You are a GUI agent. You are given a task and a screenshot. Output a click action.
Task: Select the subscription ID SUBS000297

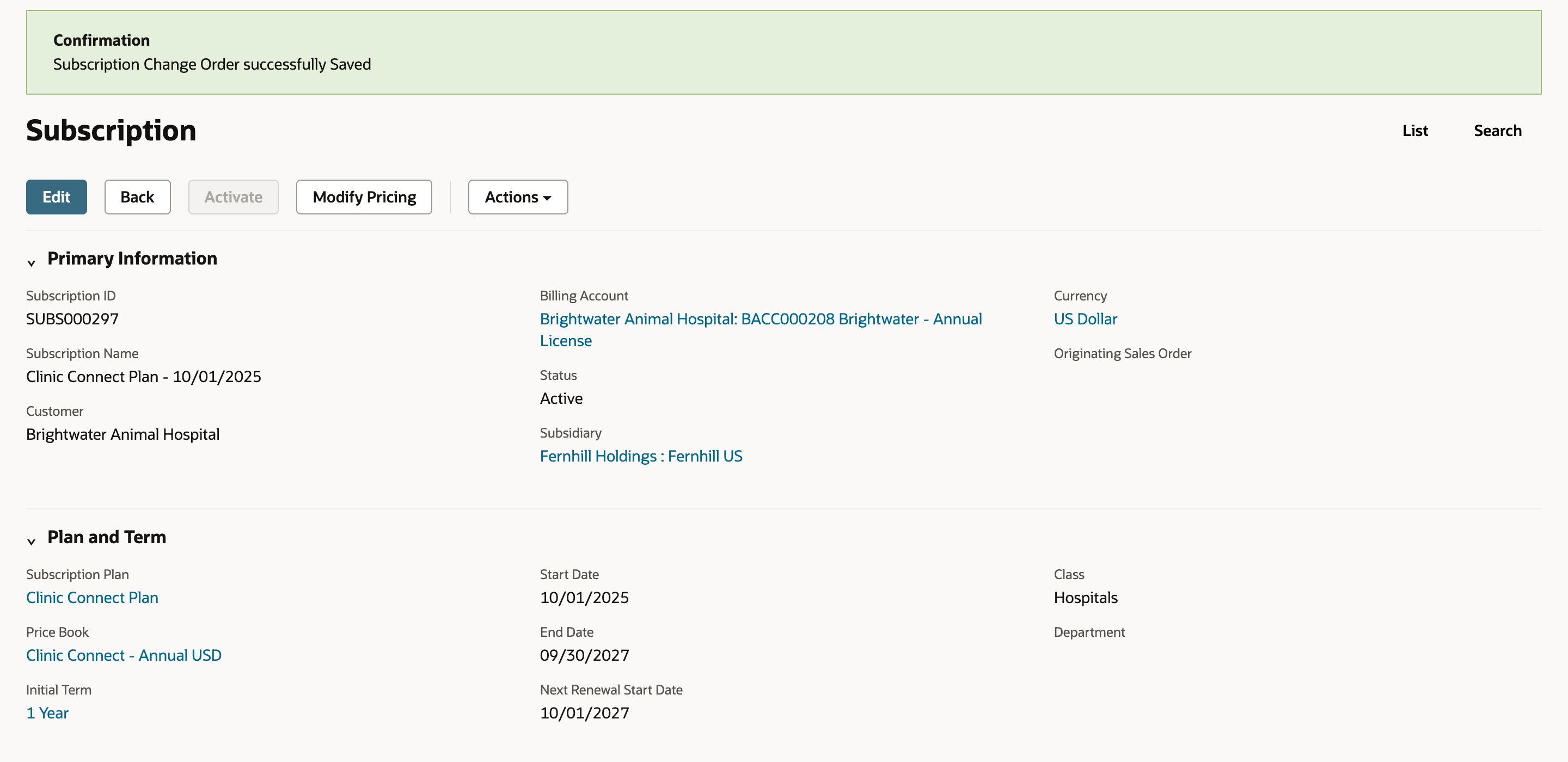(x=72, y=318)
